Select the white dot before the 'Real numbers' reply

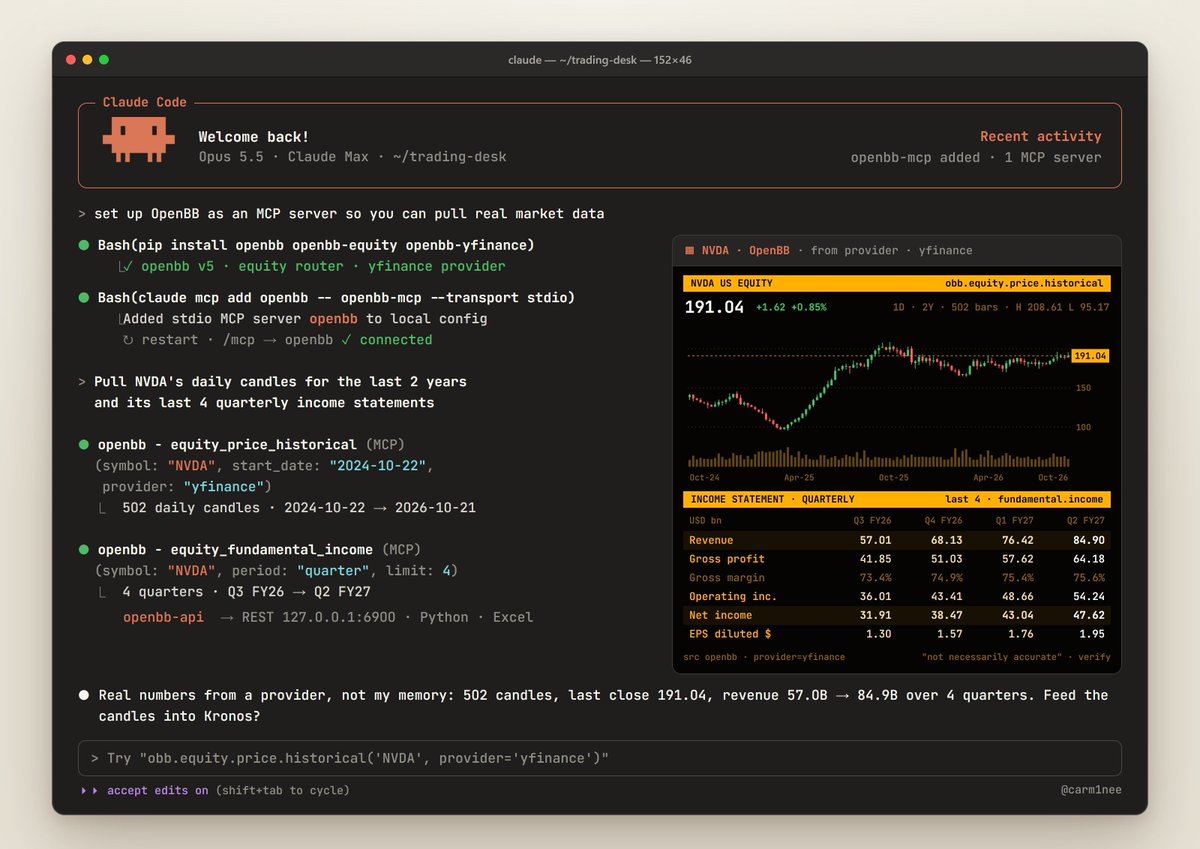tap(84, 695)
